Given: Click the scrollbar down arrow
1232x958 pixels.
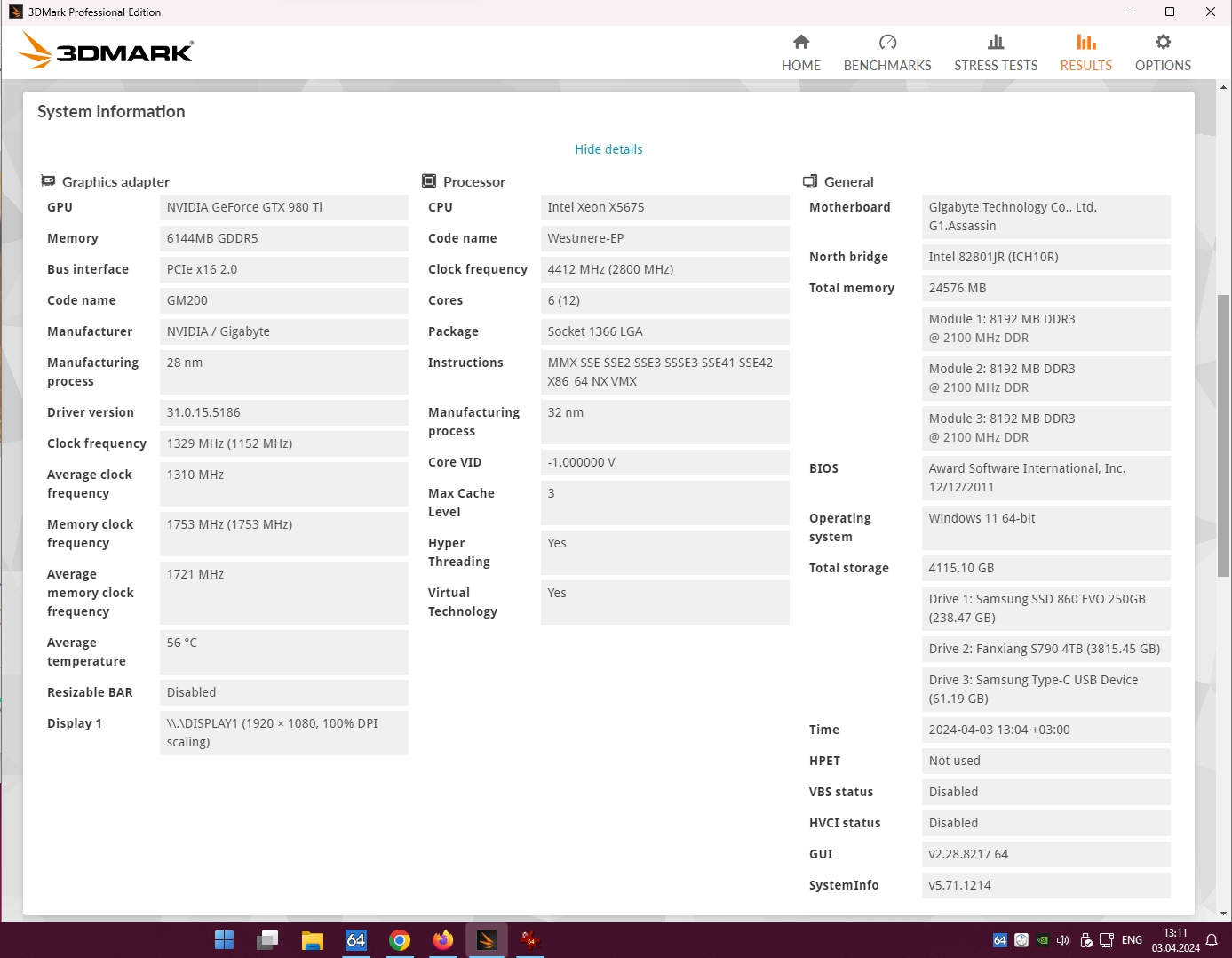Looking at the screenshot, I should tap(1224, 913).
